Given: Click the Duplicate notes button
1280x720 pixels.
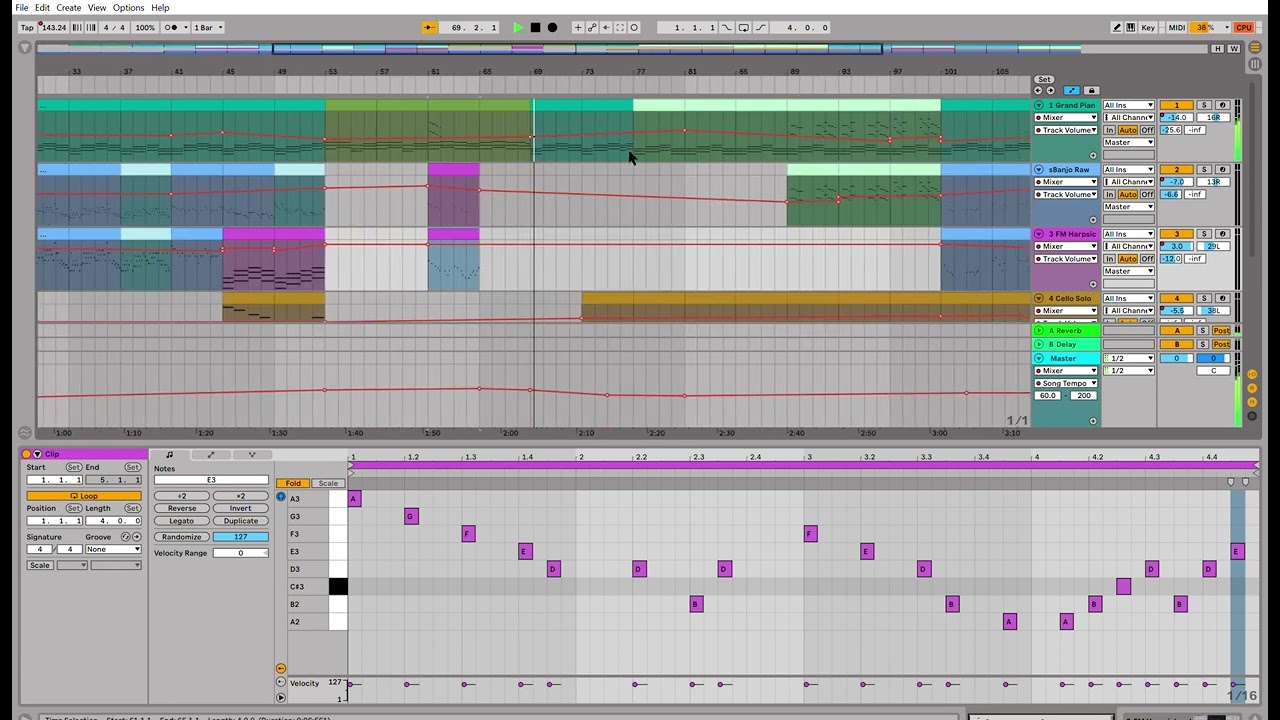Looking at the screenshot, I should pyautogui.click(x=240, y=521).
